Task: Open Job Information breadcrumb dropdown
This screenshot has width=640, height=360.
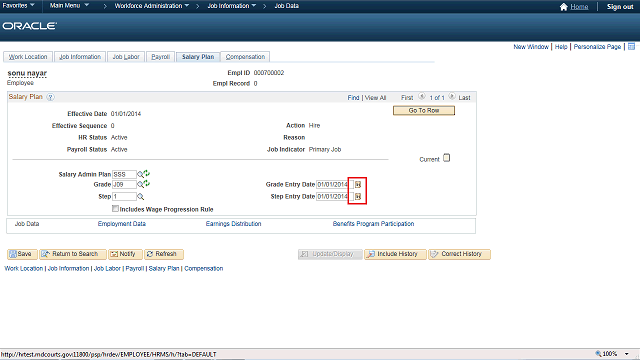Action: [232, 6]
